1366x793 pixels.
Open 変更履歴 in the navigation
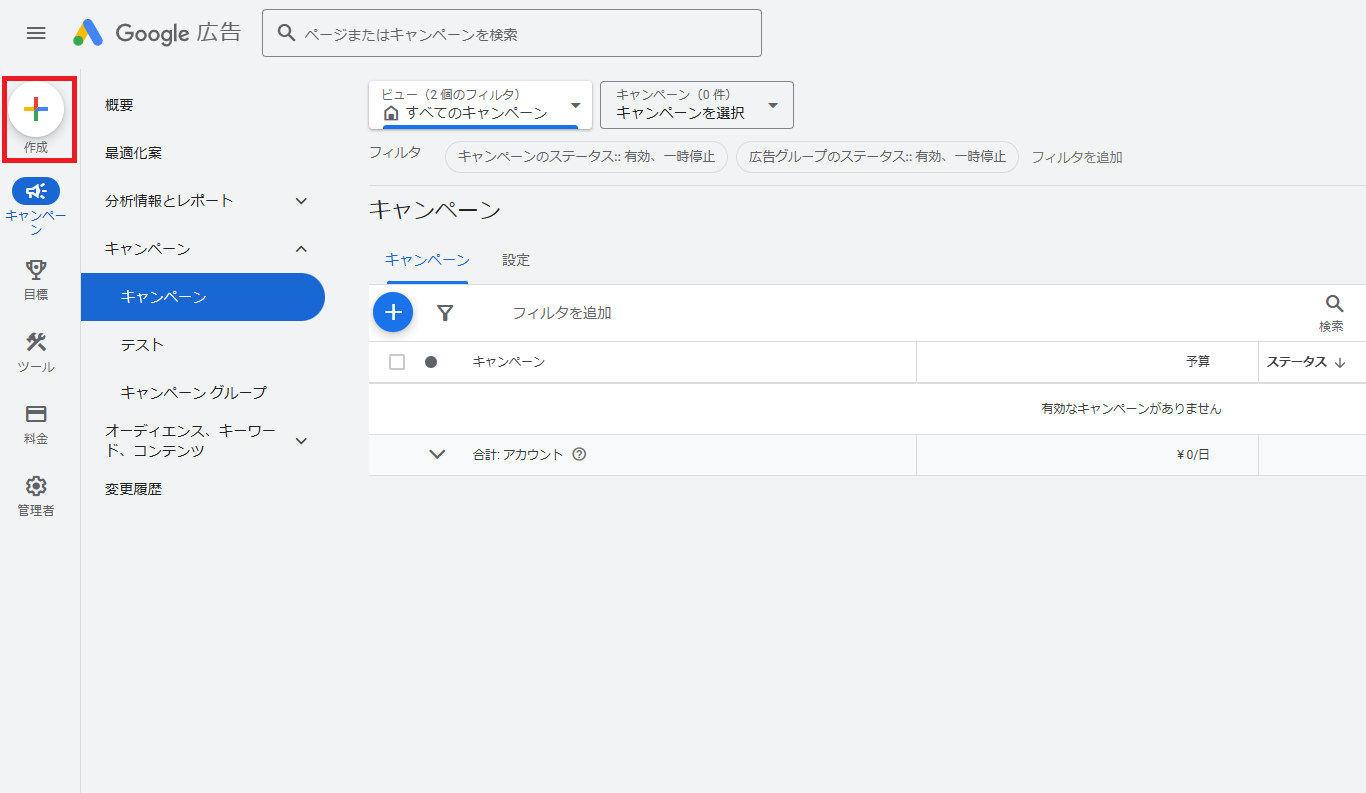[133, 489]
